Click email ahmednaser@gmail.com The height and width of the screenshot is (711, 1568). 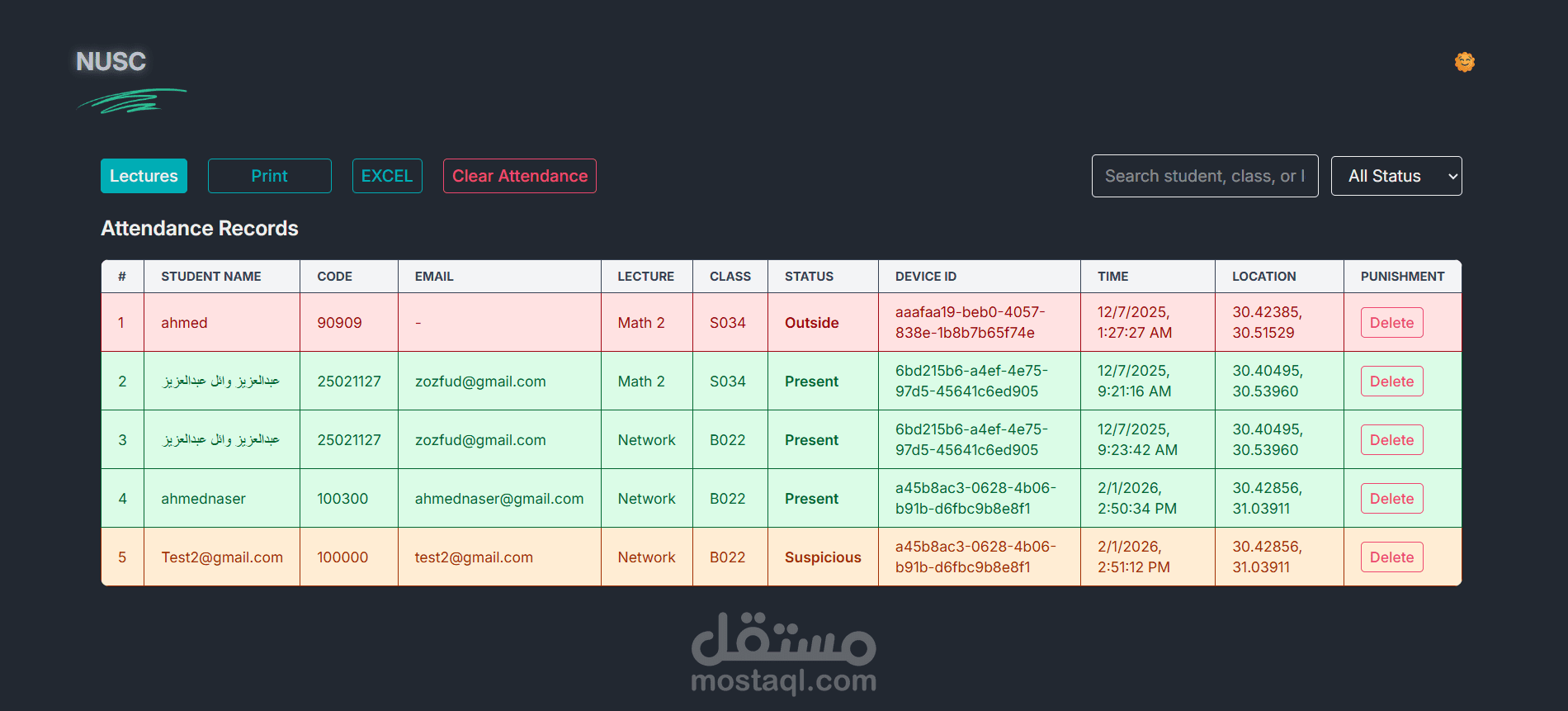499,499
